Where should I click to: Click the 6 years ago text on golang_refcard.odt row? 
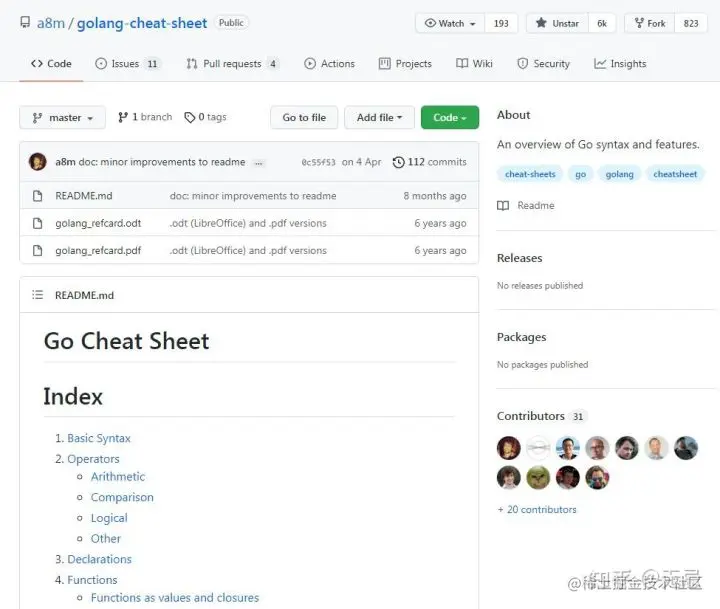coord(440,223)
